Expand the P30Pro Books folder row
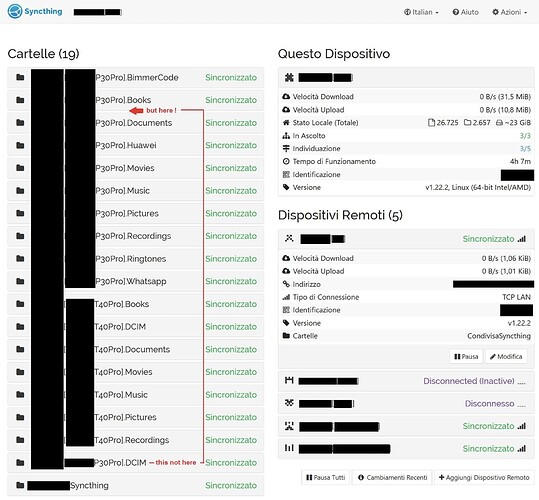 [x=135, y=100]
